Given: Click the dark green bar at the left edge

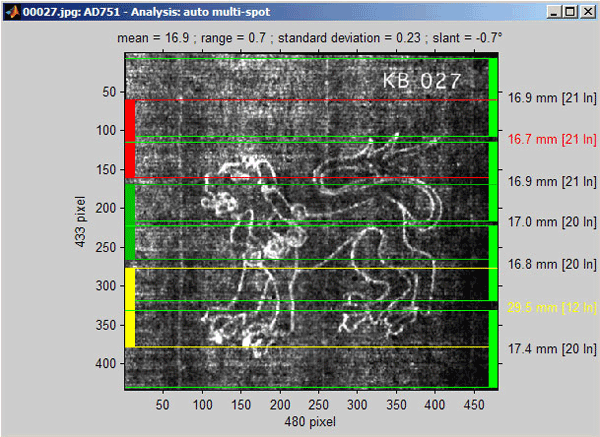Looking at the screenshot, I should [130, 222].
